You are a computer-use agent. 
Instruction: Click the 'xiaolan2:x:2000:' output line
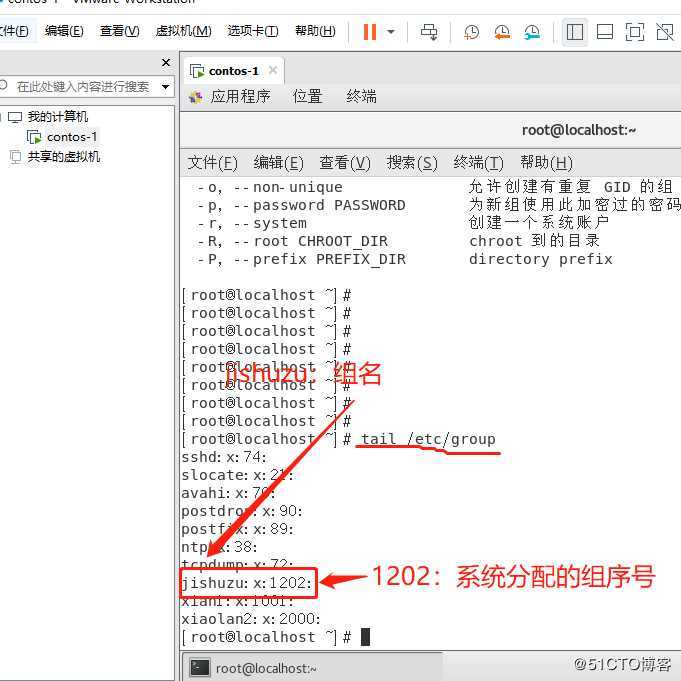[251, 618]
